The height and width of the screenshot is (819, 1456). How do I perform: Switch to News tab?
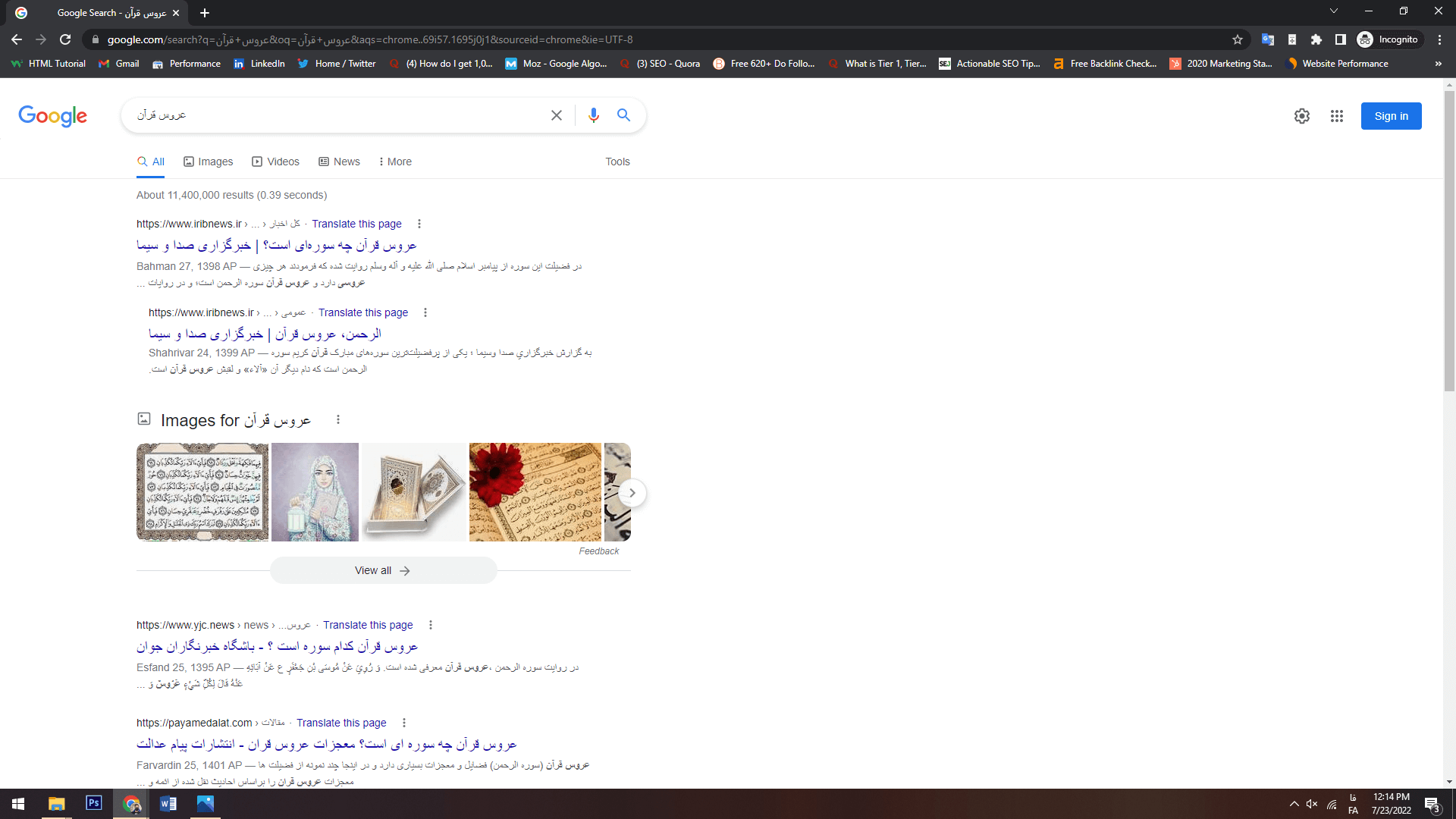340,162
